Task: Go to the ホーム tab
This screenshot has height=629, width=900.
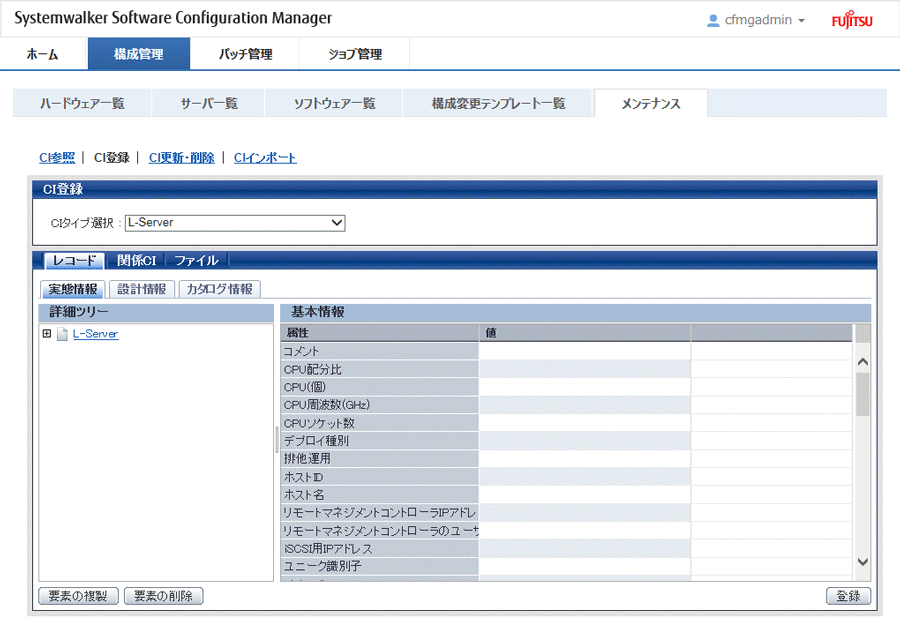Action: tap(43, 54)
